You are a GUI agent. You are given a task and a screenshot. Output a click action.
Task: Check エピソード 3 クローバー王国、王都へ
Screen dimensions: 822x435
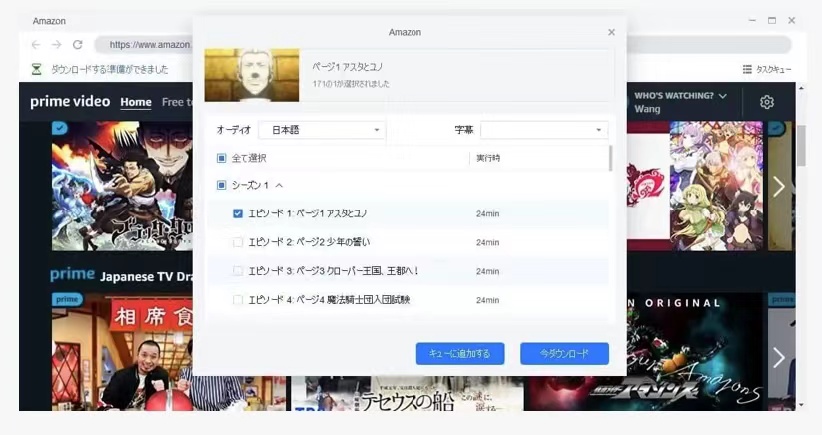click(x=237, y=271)
